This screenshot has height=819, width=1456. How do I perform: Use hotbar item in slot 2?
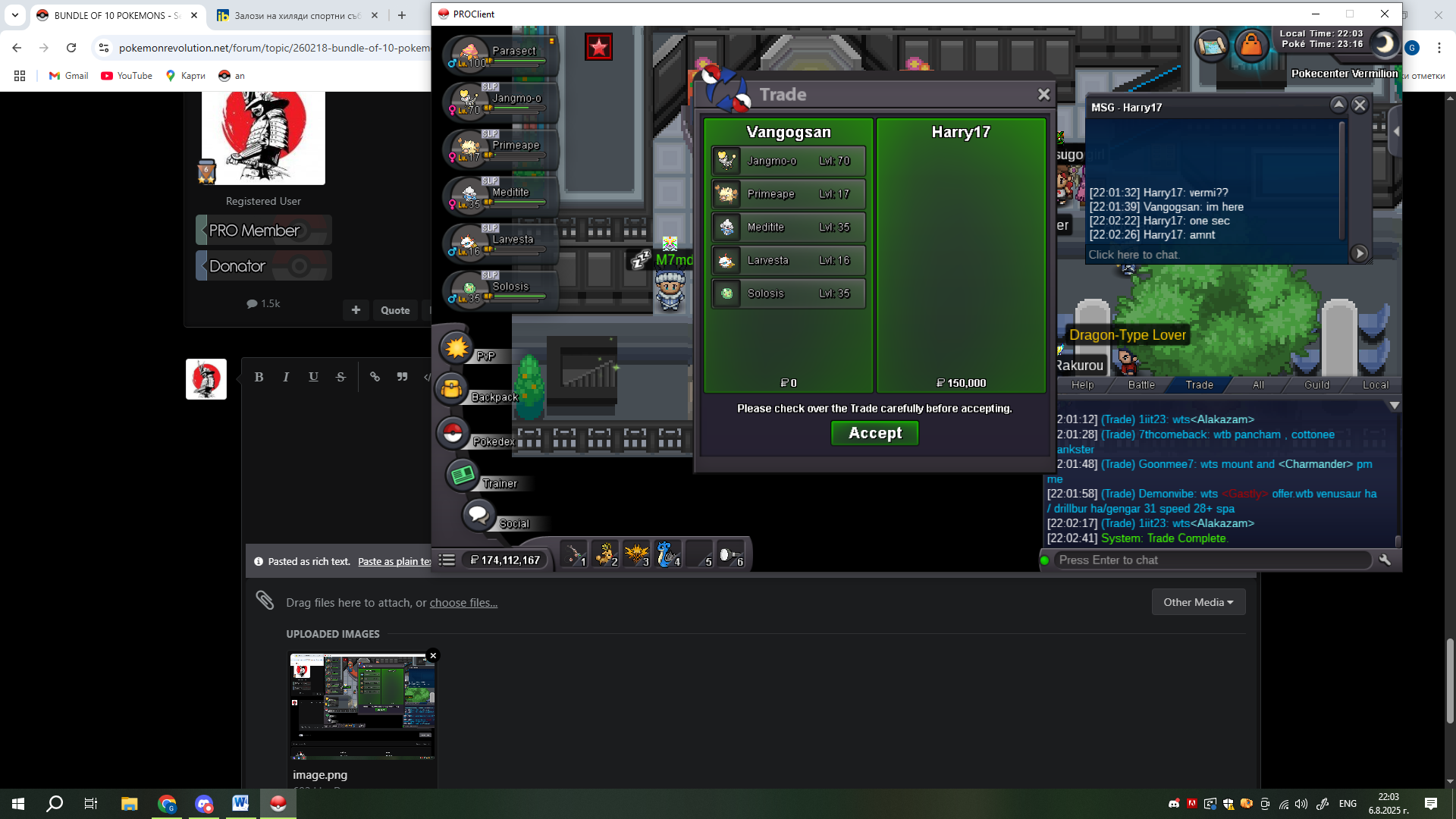click(x=606, y=555)
